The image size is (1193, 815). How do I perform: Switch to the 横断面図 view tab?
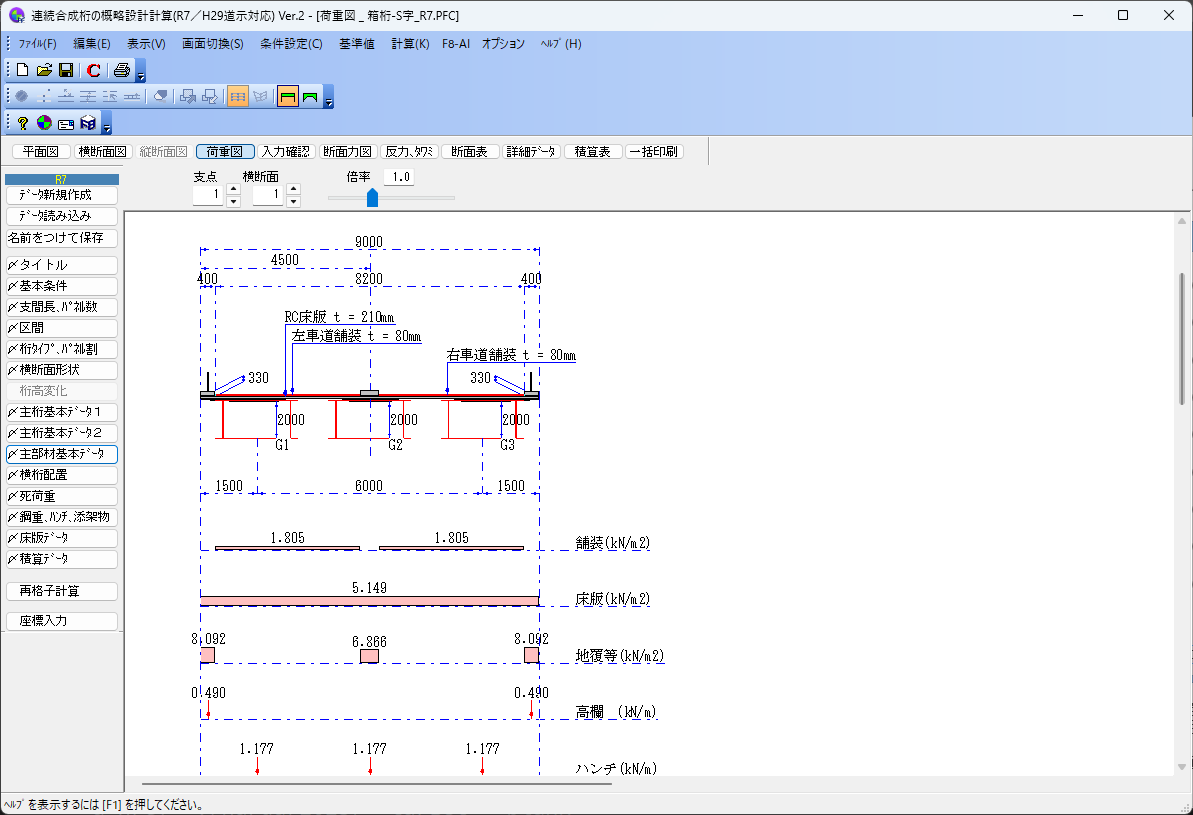pyautogui.click(x=103, y=151)
